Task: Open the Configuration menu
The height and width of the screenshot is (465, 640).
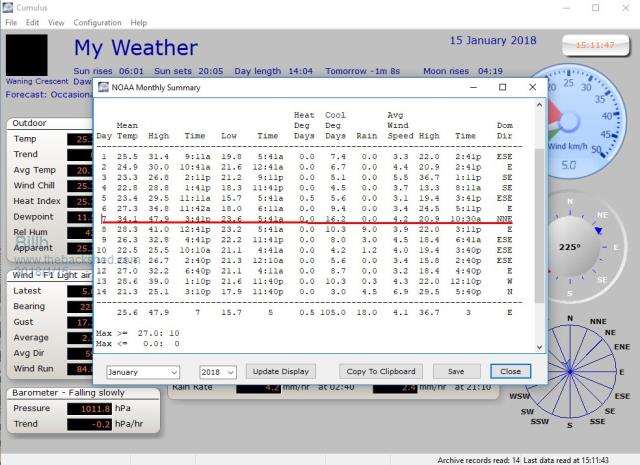Action: pos(97,22)
